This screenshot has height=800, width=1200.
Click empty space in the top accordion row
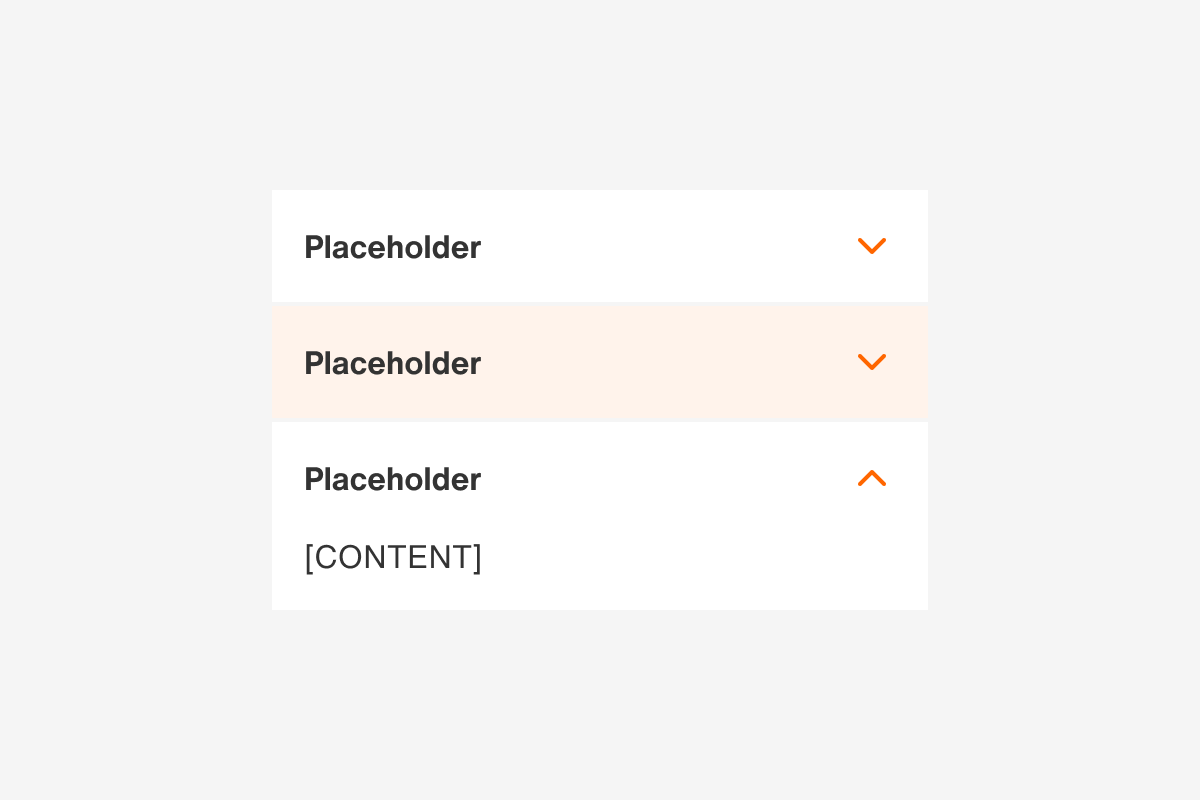[x=660, y=246]
